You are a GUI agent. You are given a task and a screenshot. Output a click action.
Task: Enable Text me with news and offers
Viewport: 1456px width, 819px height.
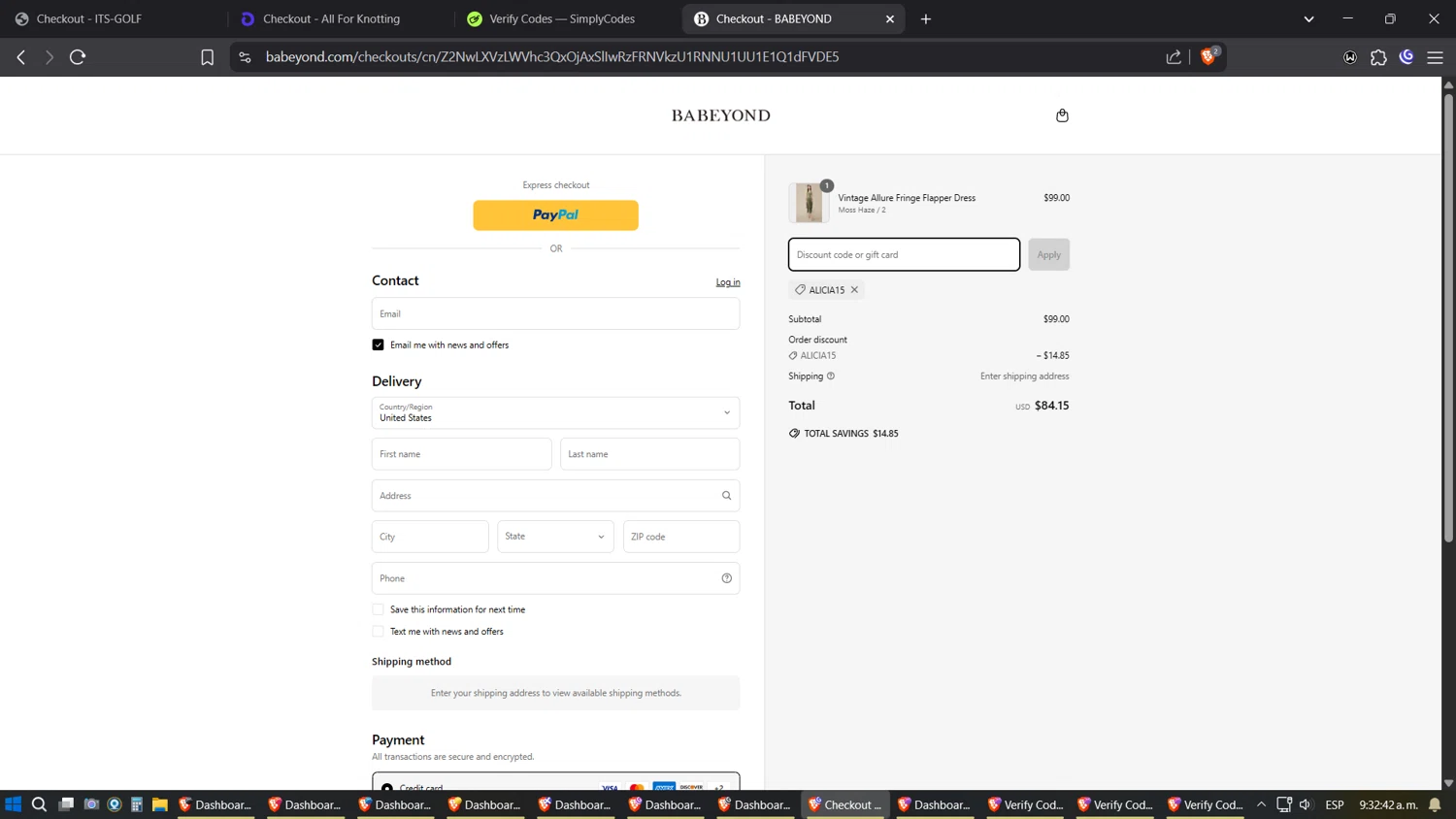click(378, 632)
